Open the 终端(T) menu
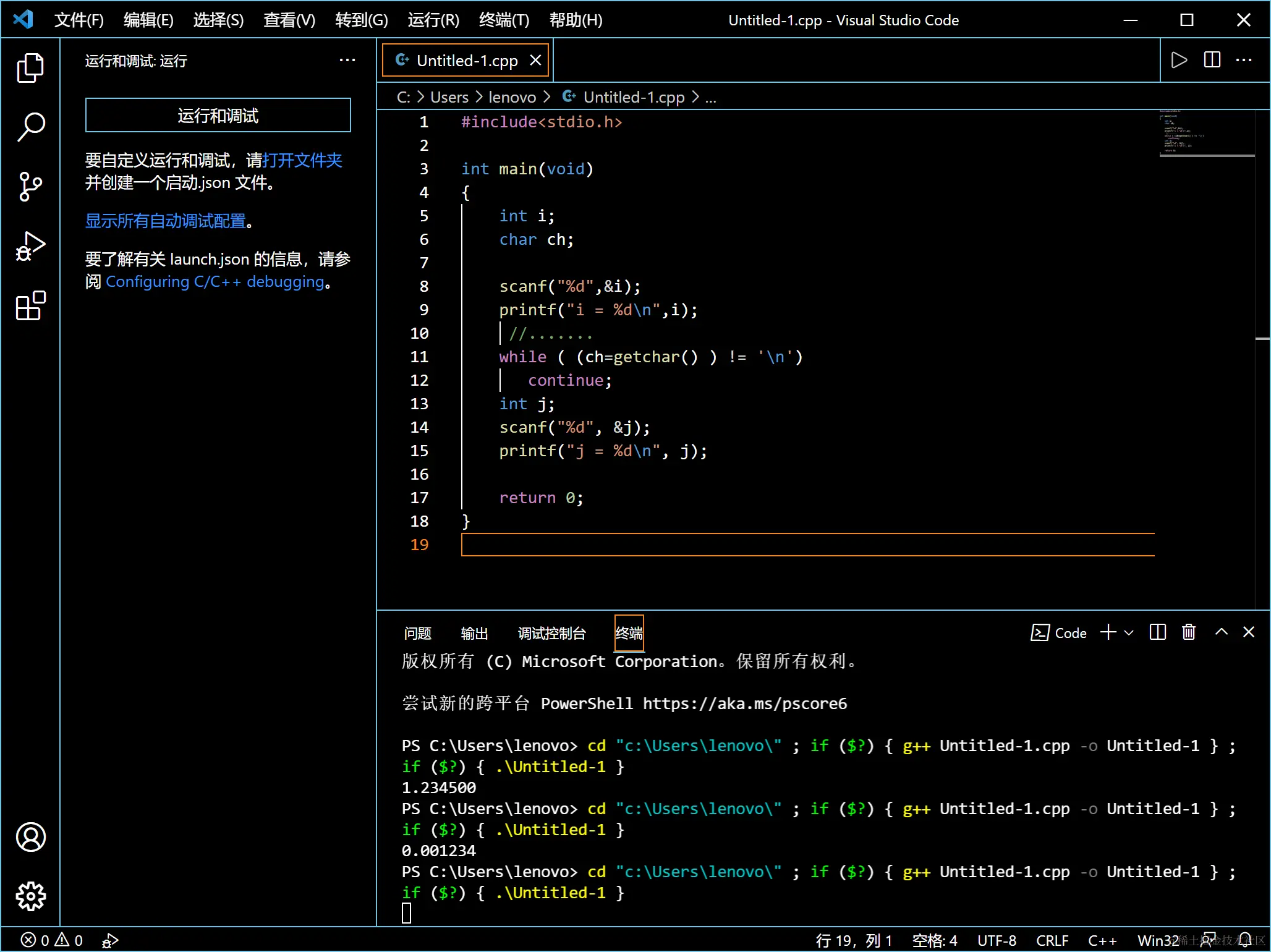This screenshot has width=1271, height=952. [x=504, y=20]
